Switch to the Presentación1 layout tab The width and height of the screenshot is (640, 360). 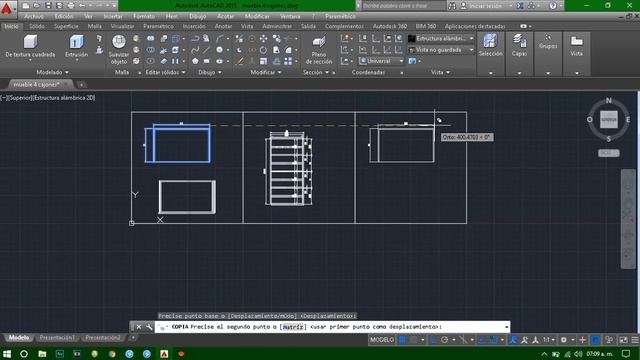[57, 338]
